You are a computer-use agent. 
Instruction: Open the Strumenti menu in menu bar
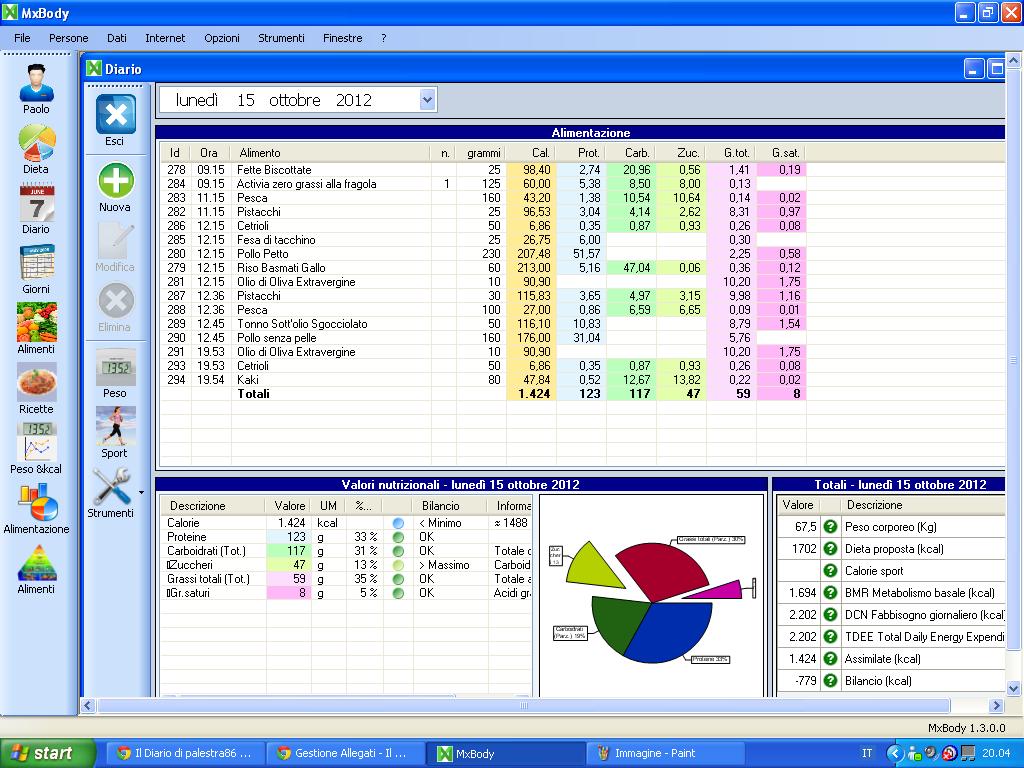[281, 38]
